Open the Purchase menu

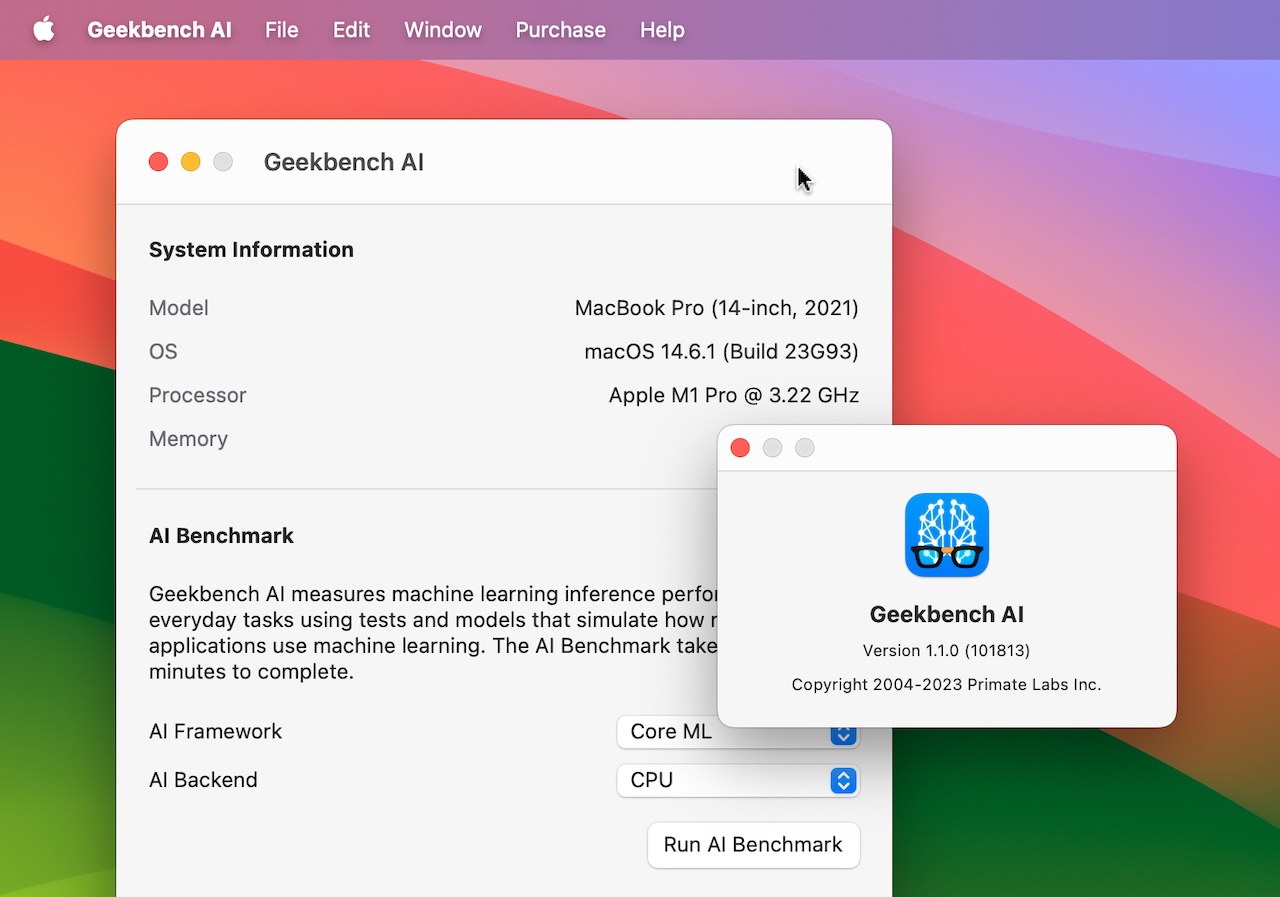coord(560,30)
